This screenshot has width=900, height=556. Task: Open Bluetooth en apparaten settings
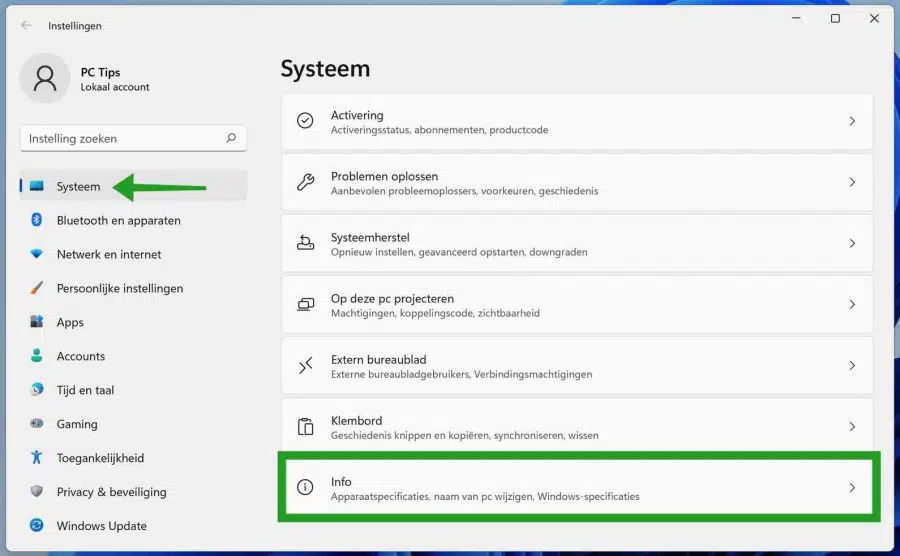point(133,220)
